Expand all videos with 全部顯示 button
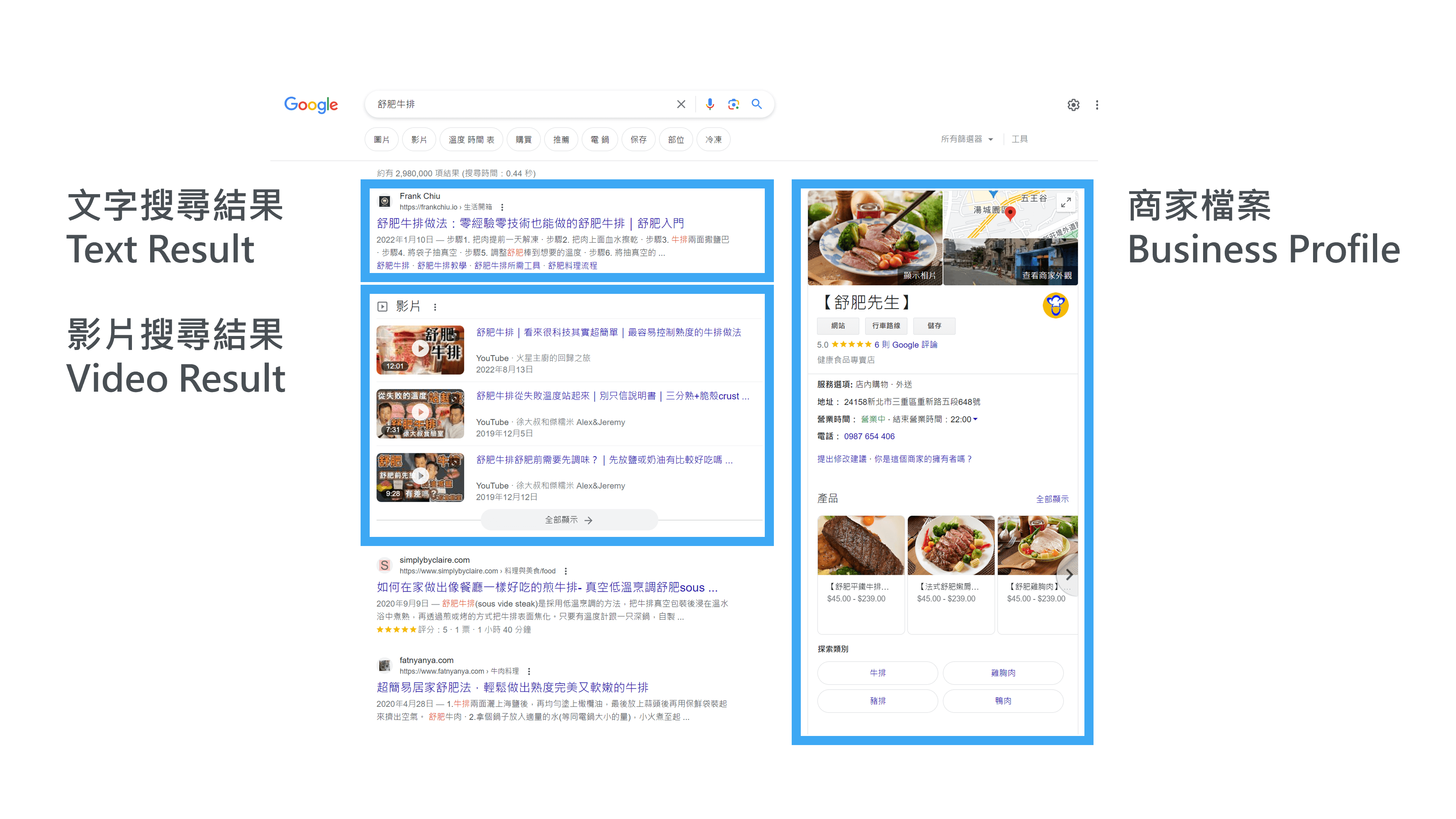This screenshot has width=1456, height=819. click(x=569, y=520)
